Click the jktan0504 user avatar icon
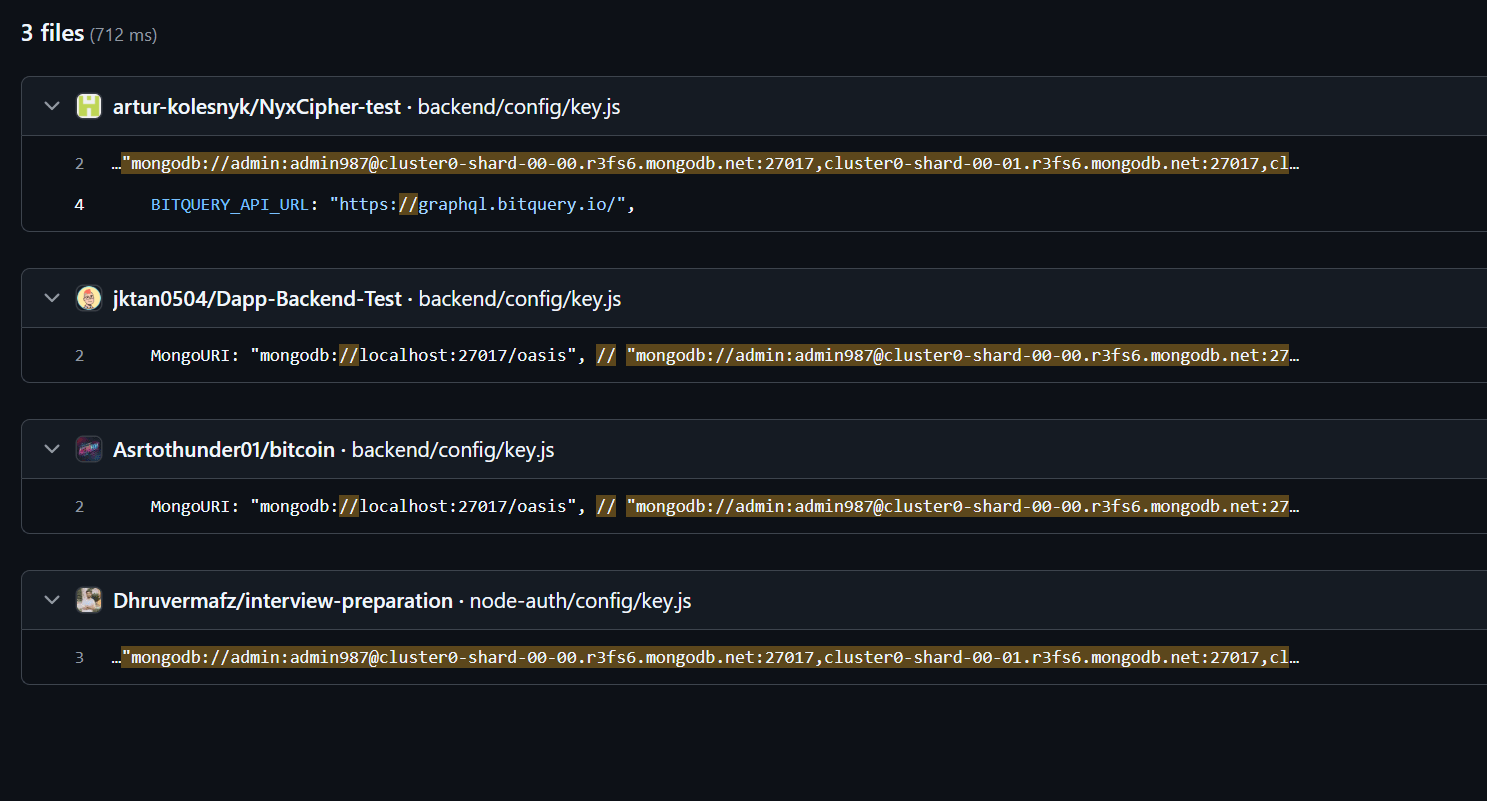This screenshot has height=801, width=1487. pos(89,298)
